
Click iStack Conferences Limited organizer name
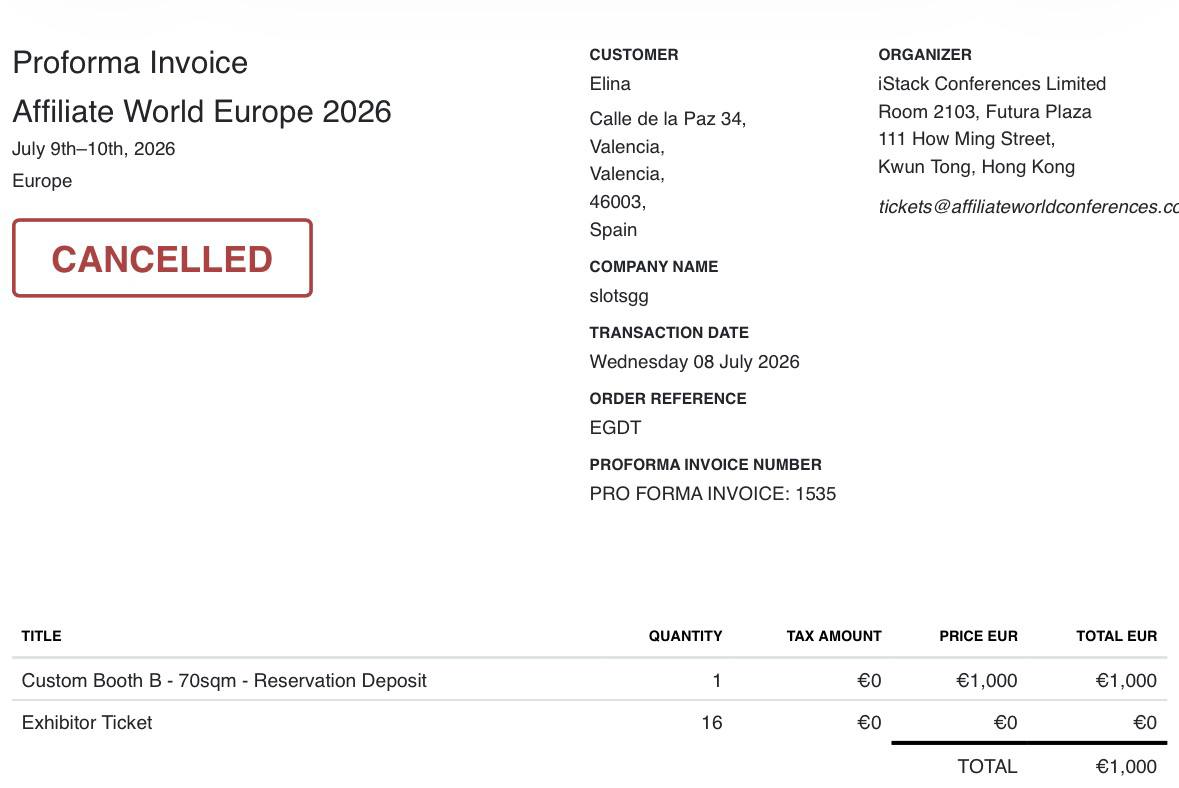(992, 83)
